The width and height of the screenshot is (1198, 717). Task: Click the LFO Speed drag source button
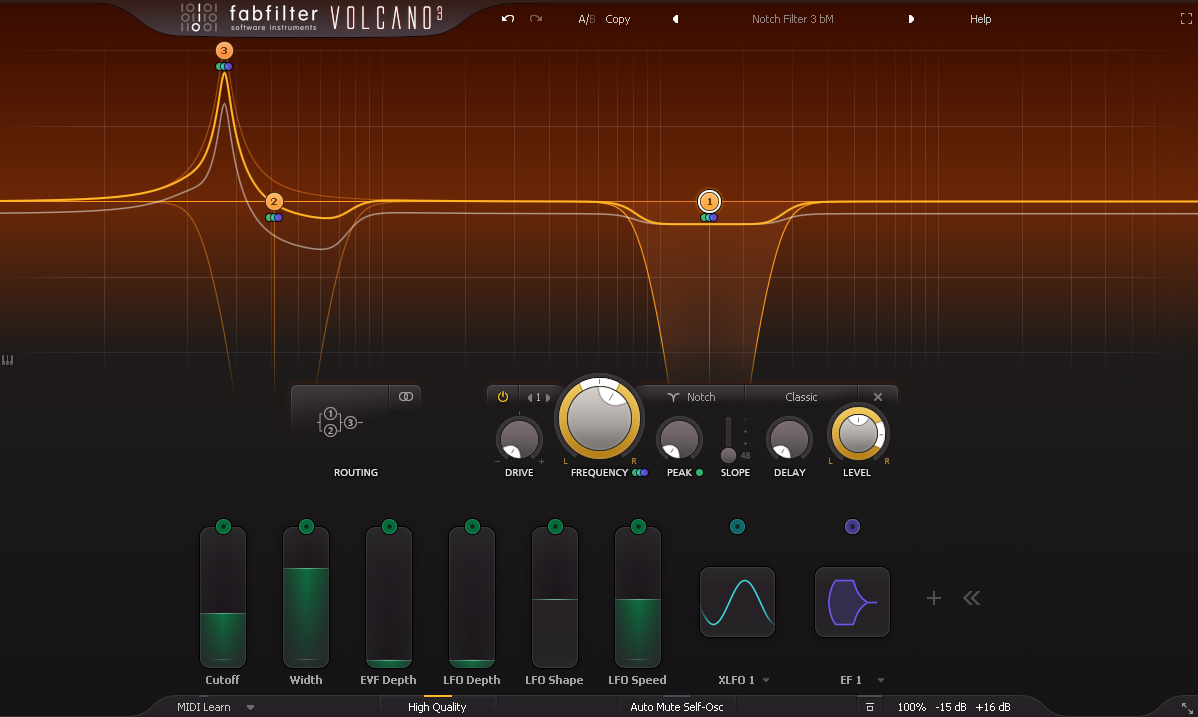point(638,526)
